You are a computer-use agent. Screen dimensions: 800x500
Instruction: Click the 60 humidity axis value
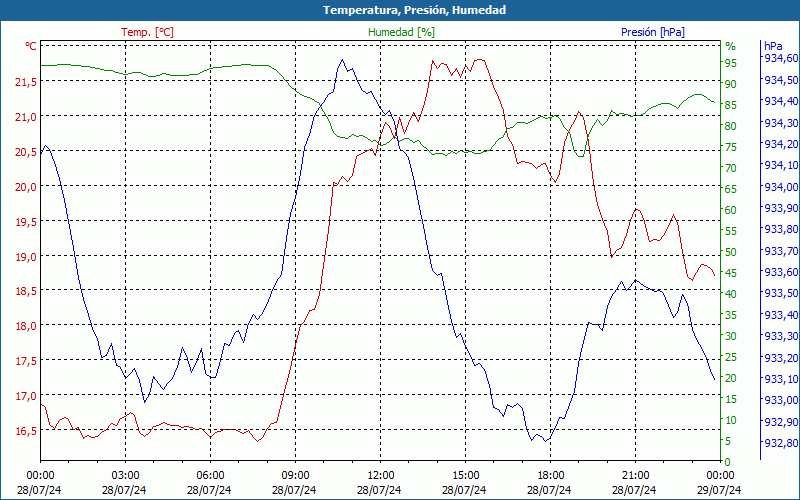[731, 210]
